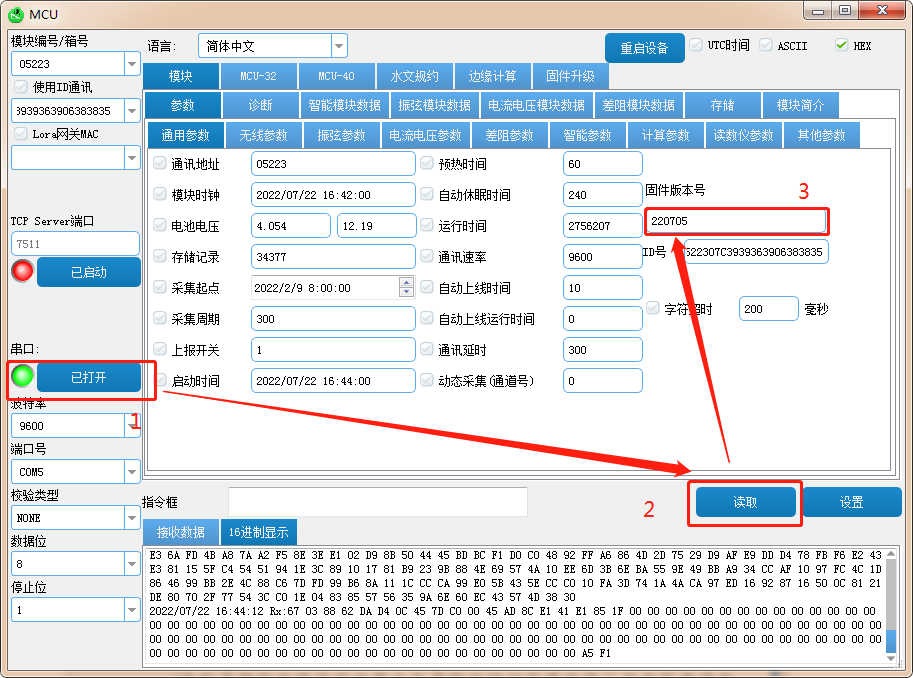Open the 校验类型 NONE dropdown
The height and width of the screenshot is (678, 913).
(x=132, y=517)
